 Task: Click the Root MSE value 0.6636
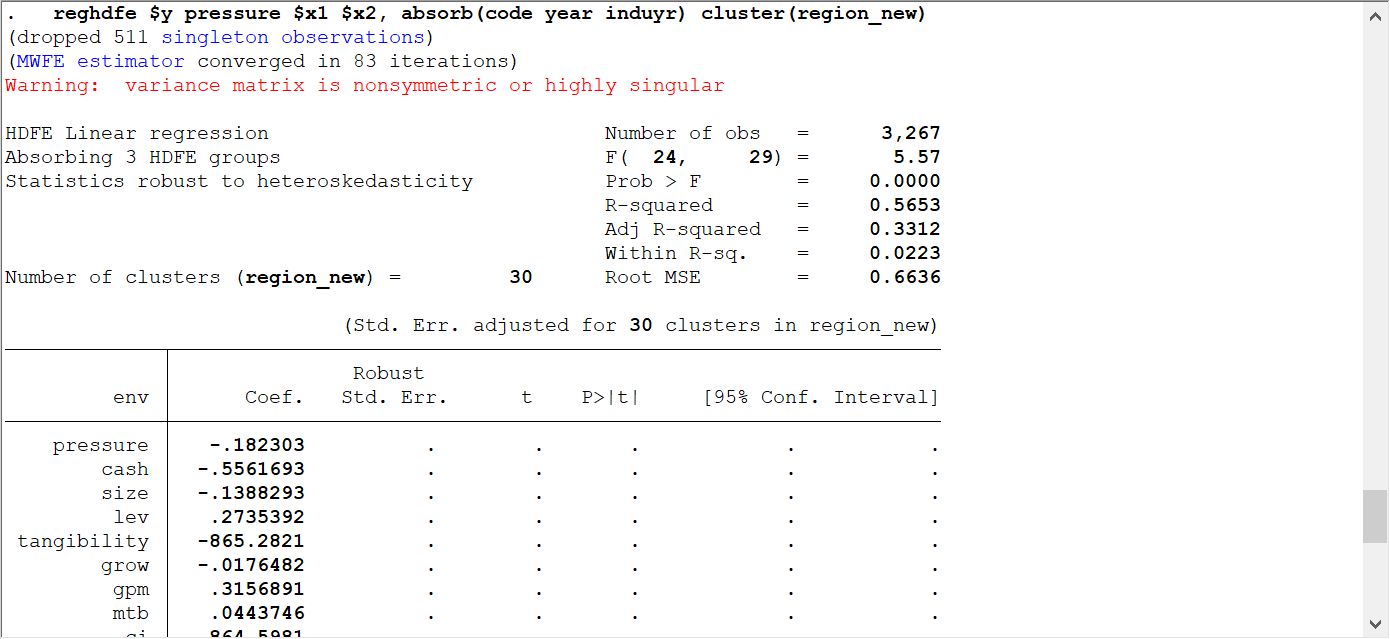pos(905,277)
